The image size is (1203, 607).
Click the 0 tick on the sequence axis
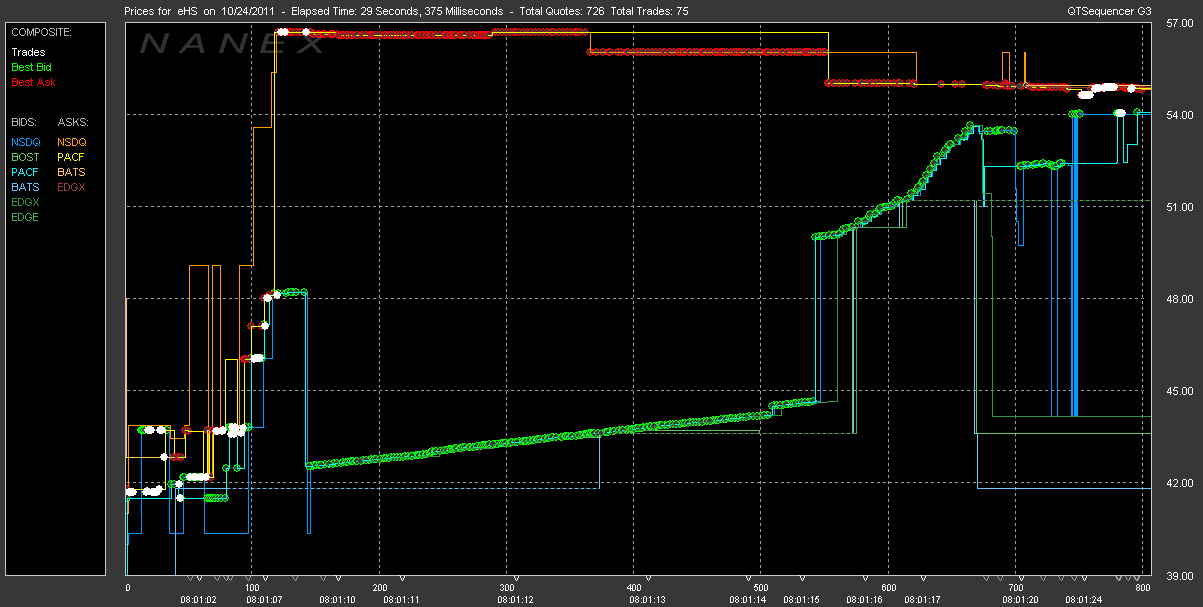(127, 588)
